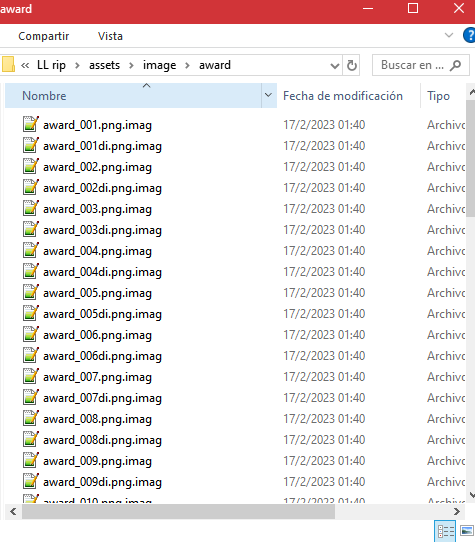Open the address bar history dropdown
Viewport: 475px width, 542px height.
335,65
